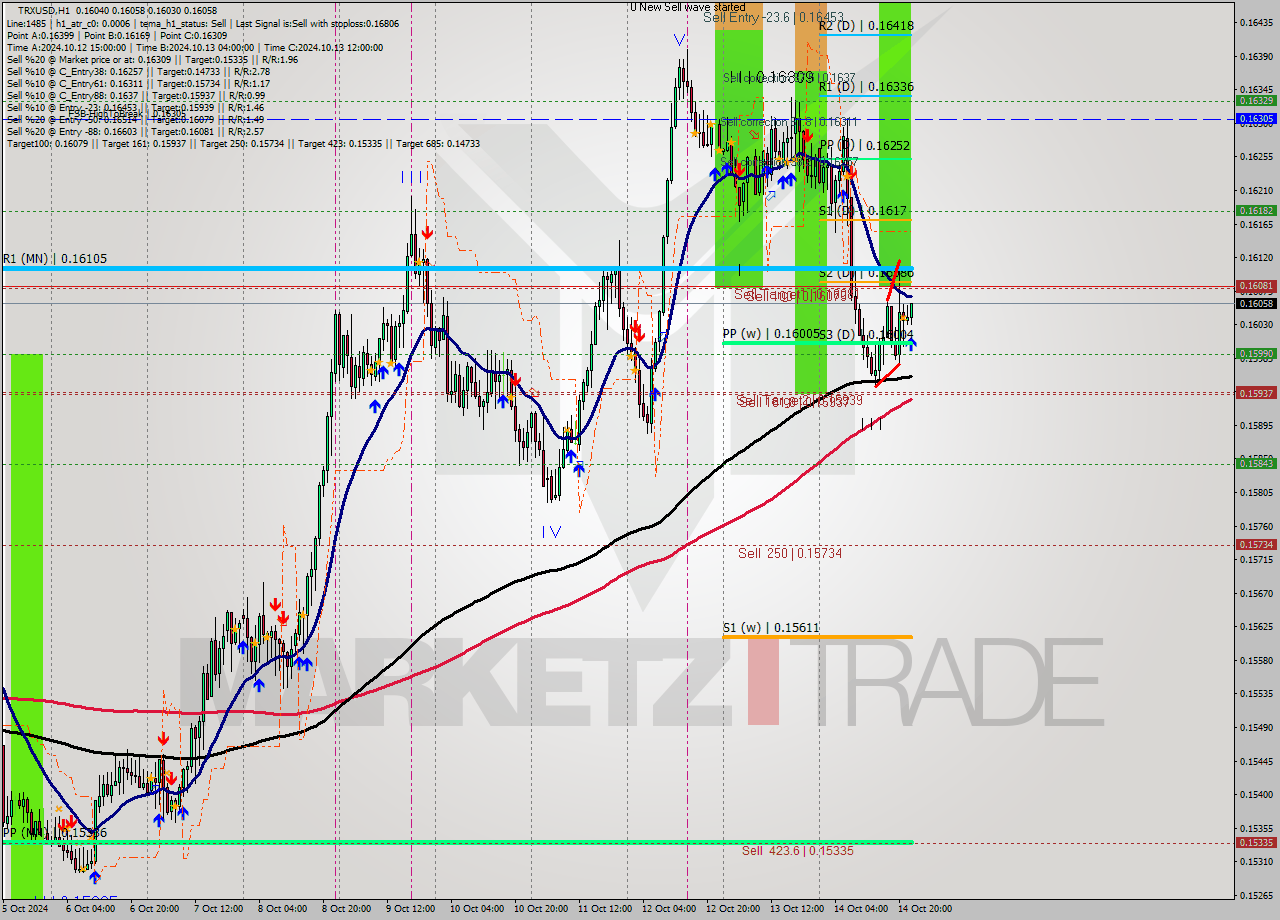Click the wave 'I V' label below candles

click(x=551, y=532)
